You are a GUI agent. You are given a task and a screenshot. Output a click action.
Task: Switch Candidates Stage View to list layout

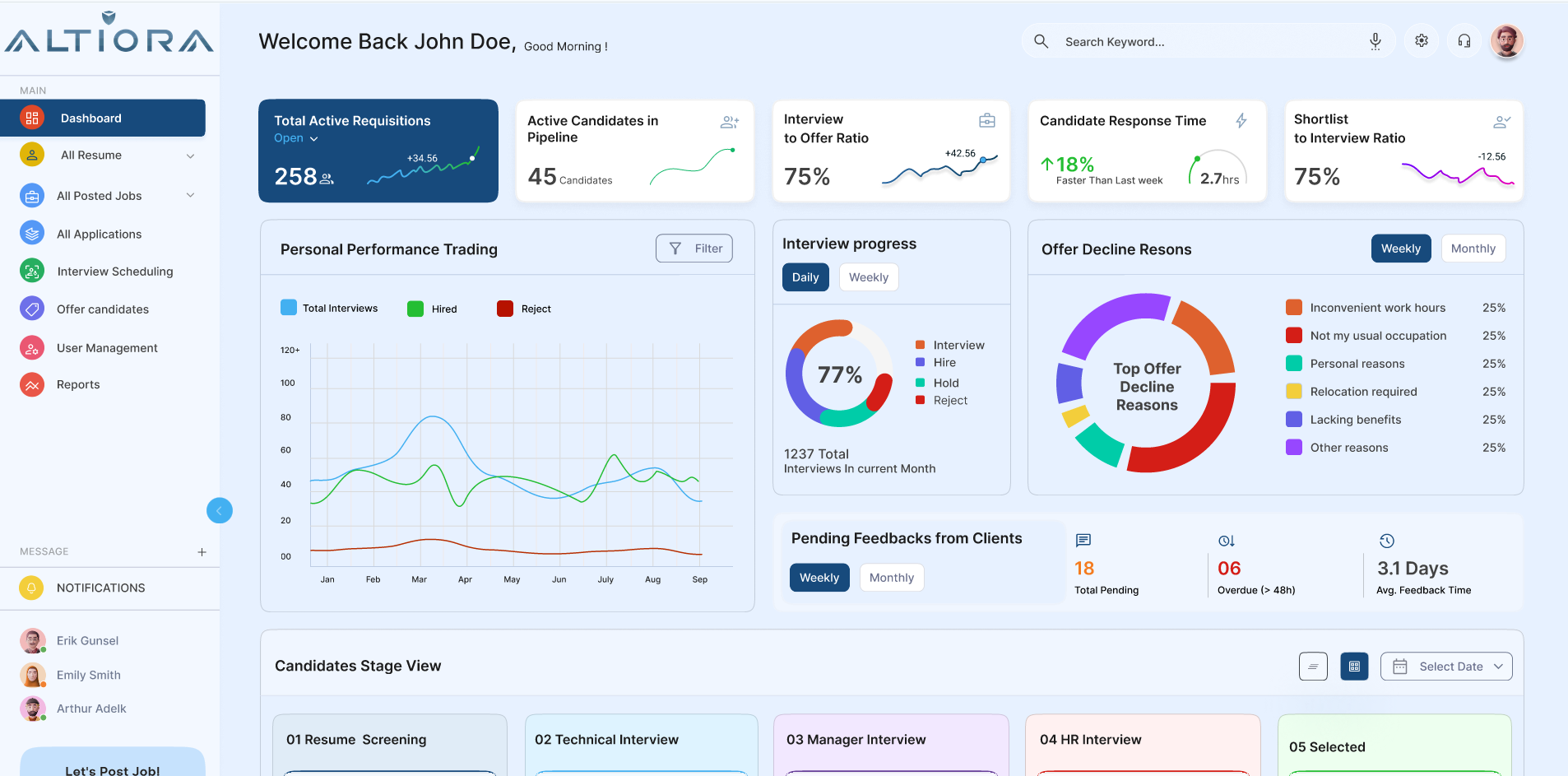(x=1313, y=667)
